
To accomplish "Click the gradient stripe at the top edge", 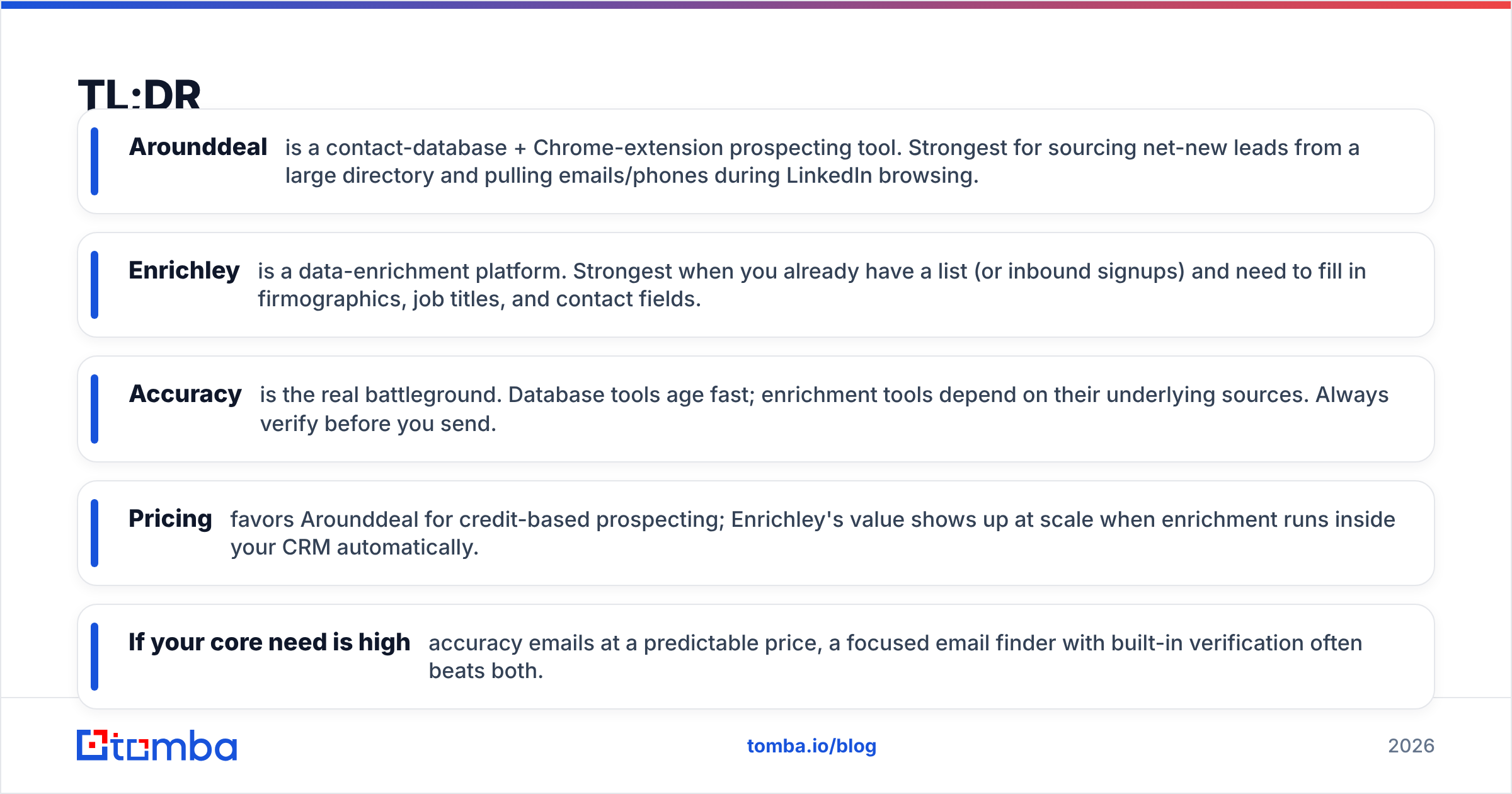I will [756, 4].
